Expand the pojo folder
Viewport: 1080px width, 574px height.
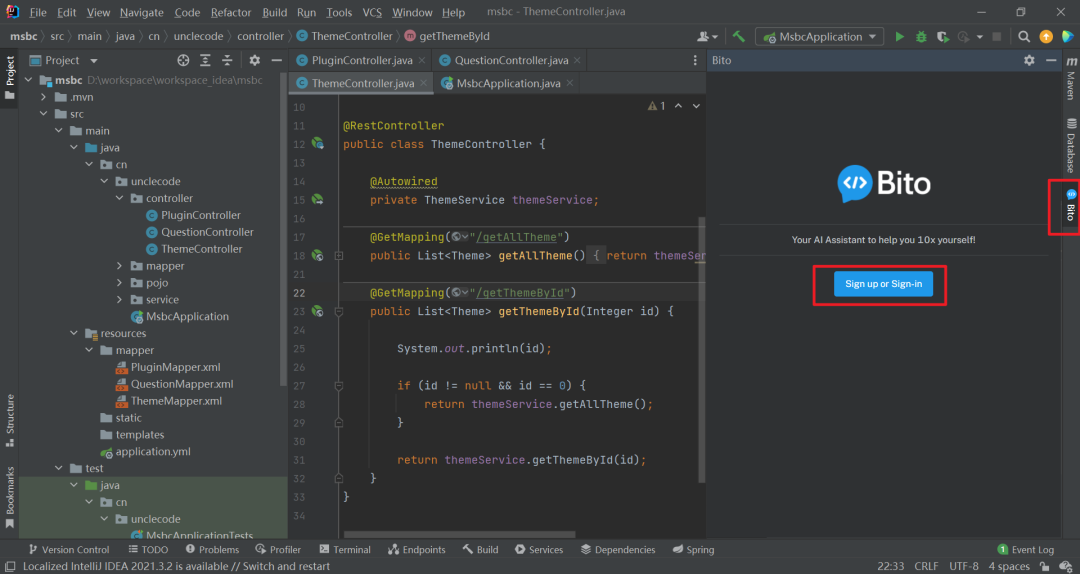(119, 283)
